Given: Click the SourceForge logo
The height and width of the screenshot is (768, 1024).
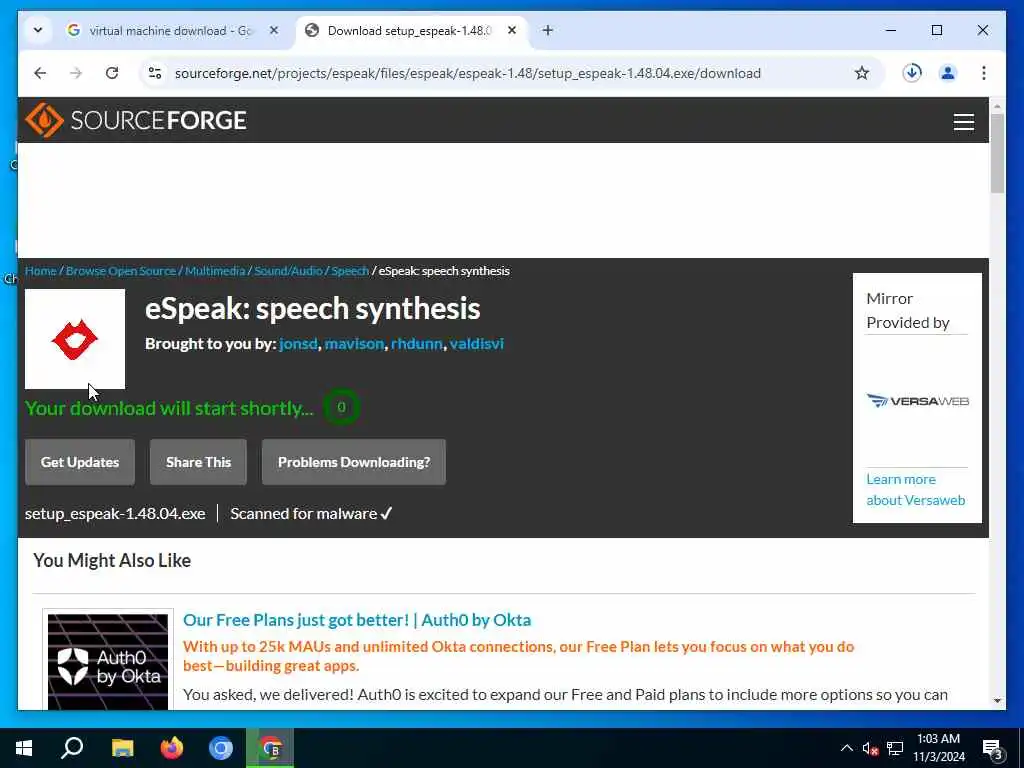Looking at the screenshot, I should tap(136, 120).
